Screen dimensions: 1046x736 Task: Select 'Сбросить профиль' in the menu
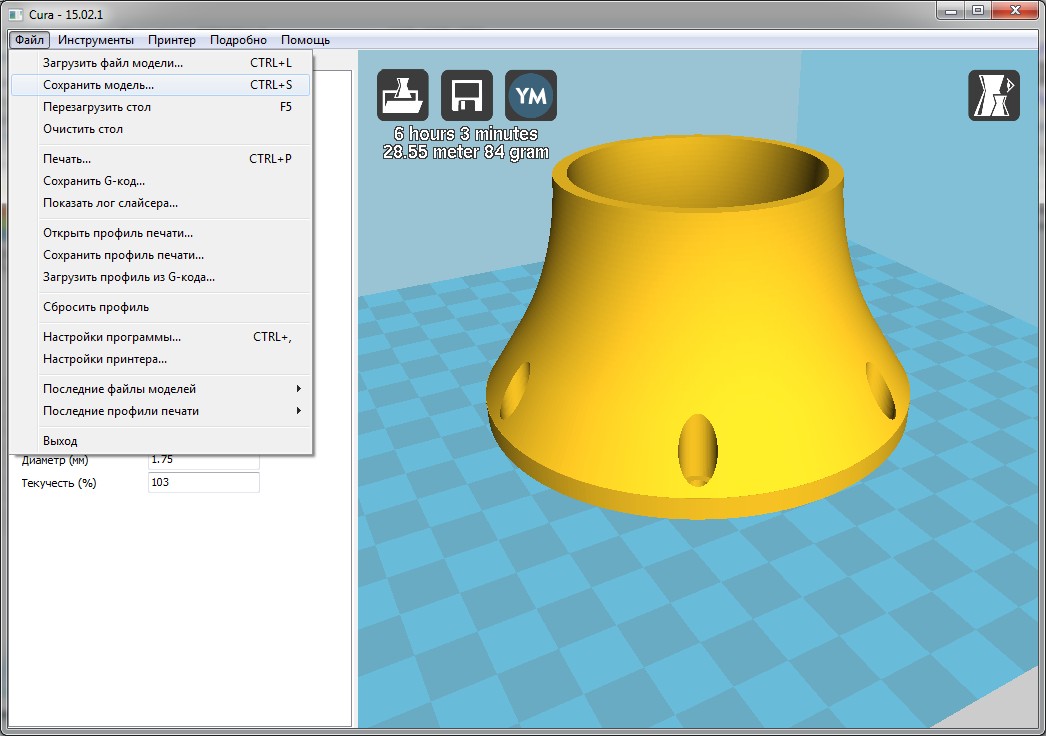click(x=95, y=307)
